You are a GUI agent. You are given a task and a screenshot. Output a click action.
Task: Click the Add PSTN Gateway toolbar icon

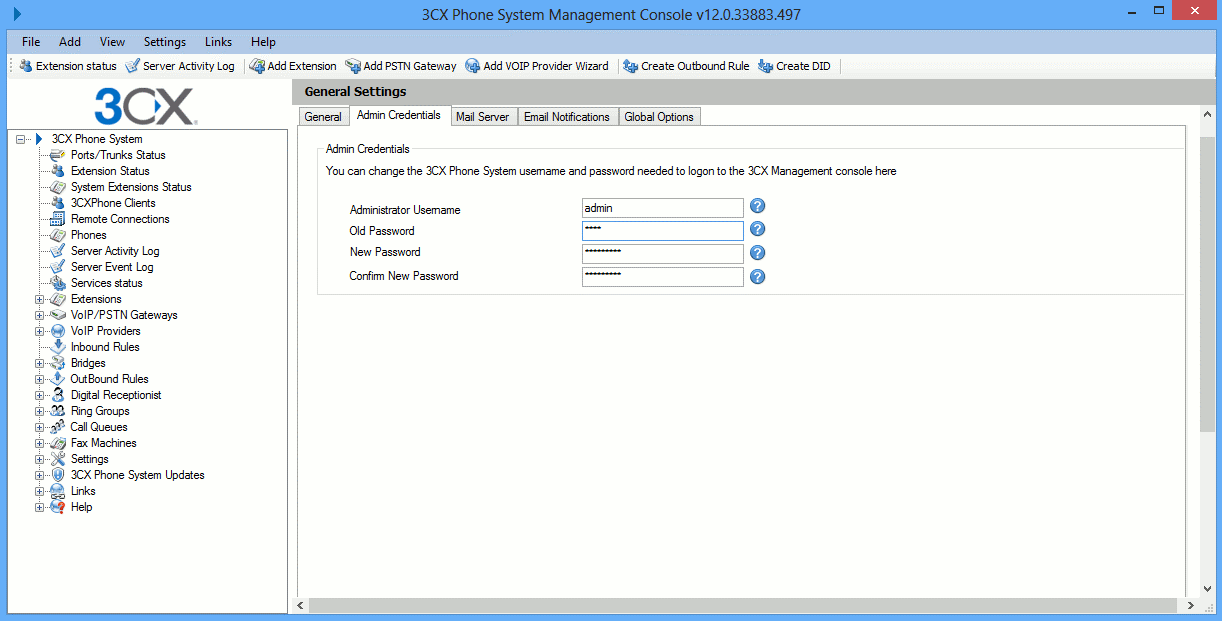click(x=353, y=66)
